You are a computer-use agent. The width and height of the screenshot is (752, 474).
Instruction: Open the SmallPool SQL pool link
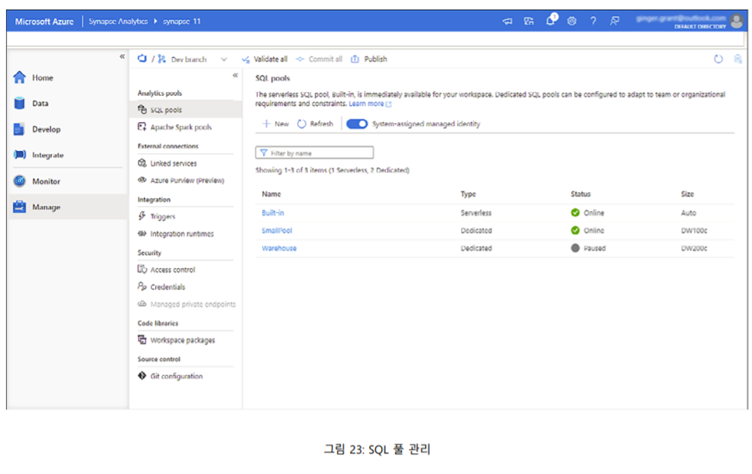277,230
